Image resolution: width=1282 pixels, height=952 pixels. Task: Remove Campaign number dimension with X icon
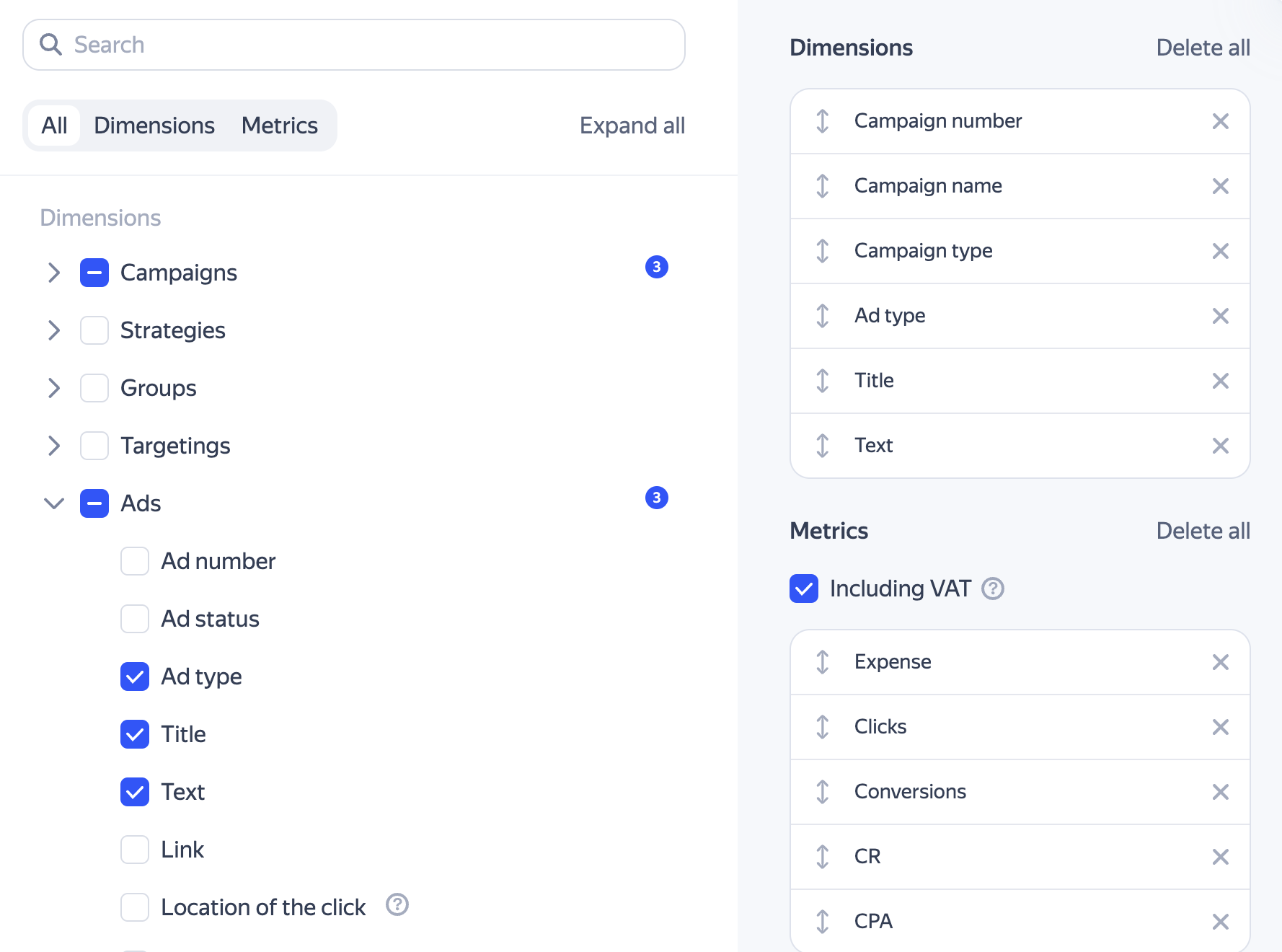(1220, 121)
